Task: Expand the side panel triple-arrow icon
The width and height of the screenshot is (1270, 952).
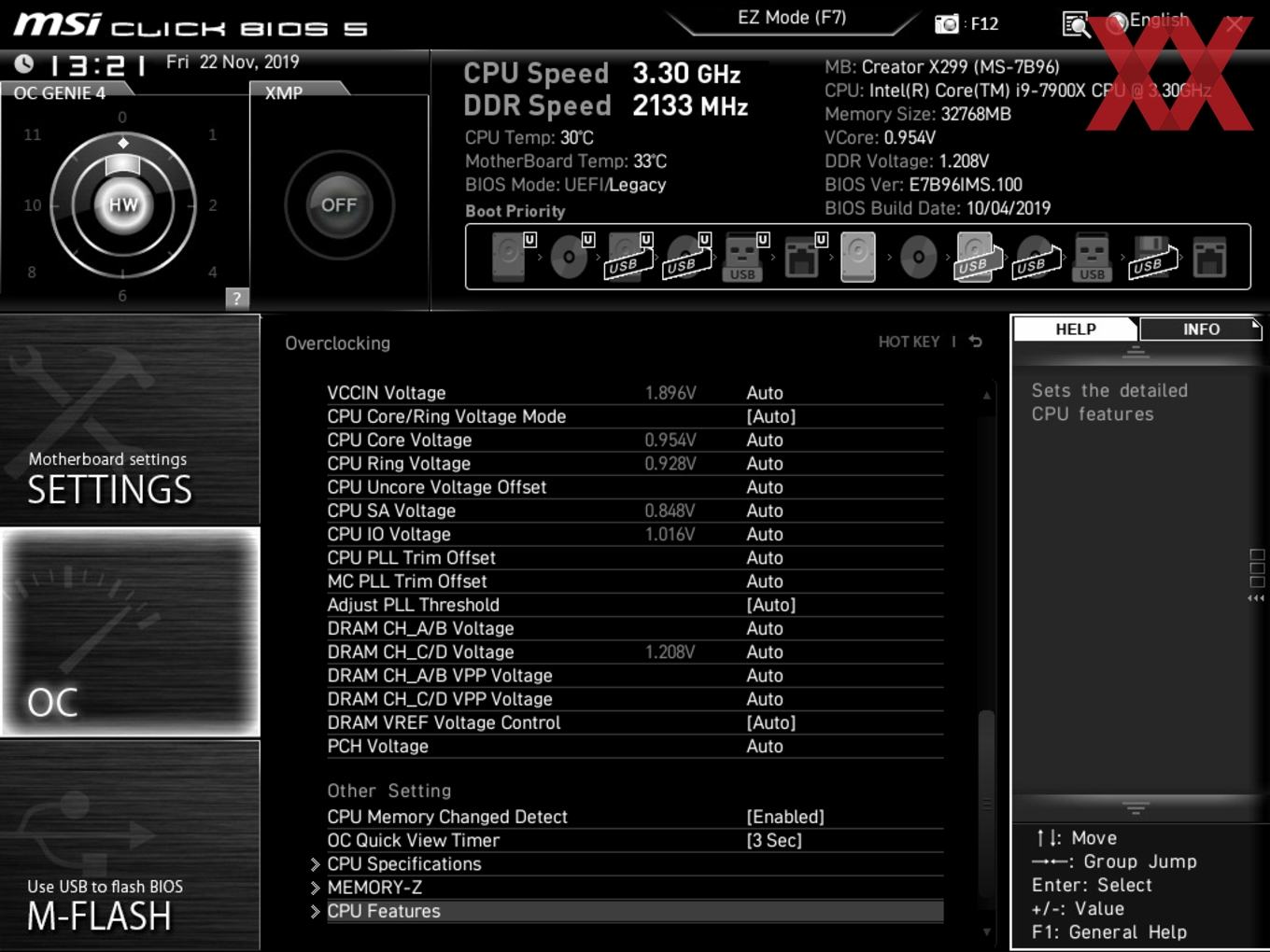Action: pos(1256,598)
